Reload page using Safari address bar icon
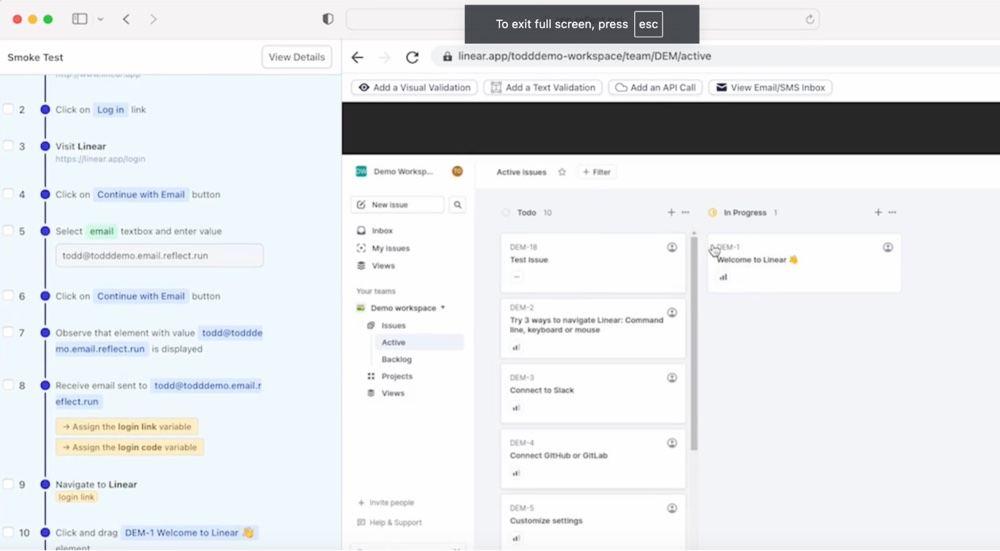Screen dimensions: 1000x551 [x=810, y=19]
